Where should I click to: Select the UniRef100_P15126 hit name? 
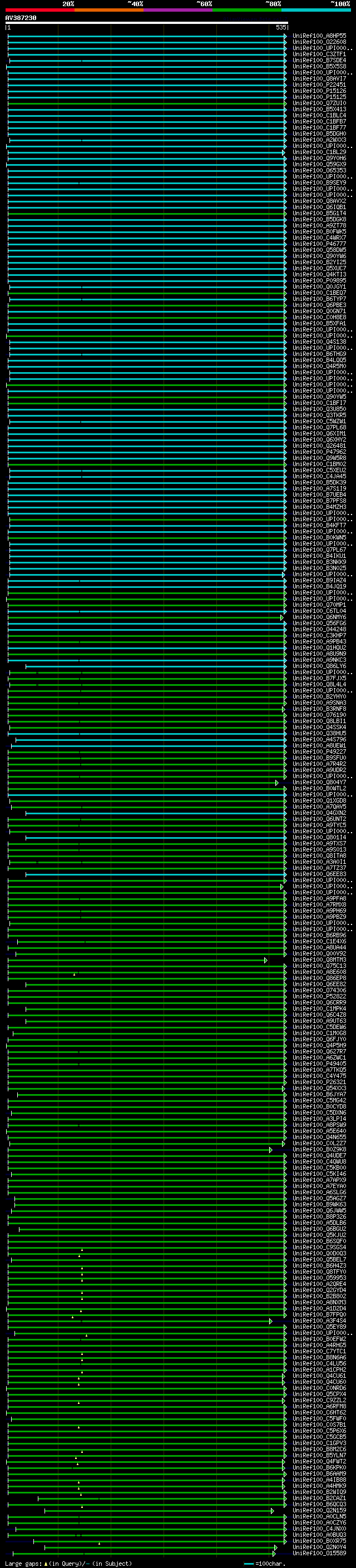pyautogui.click(x=319, y=91)
